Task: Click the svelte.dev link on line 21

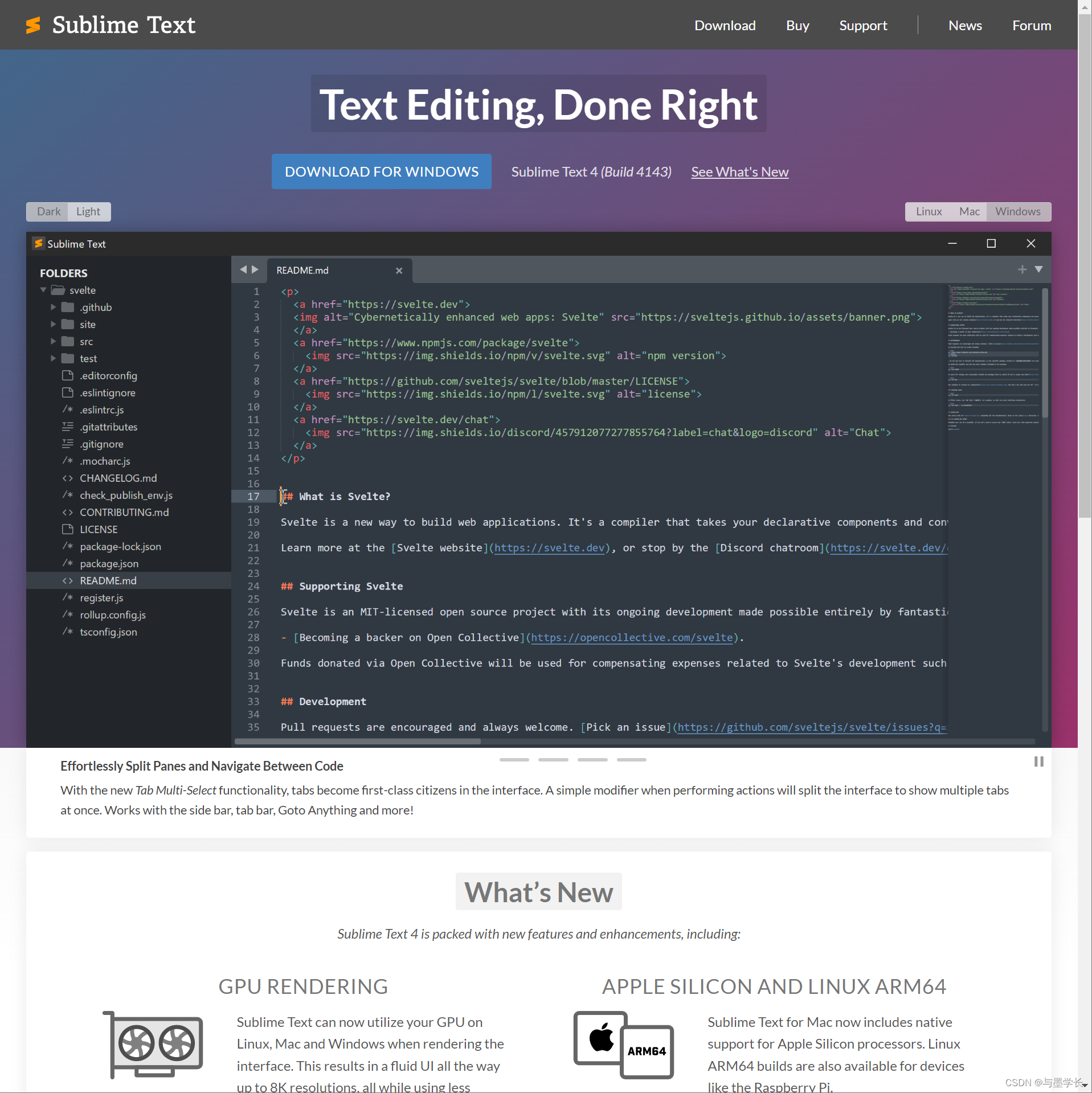Action: 550,547
